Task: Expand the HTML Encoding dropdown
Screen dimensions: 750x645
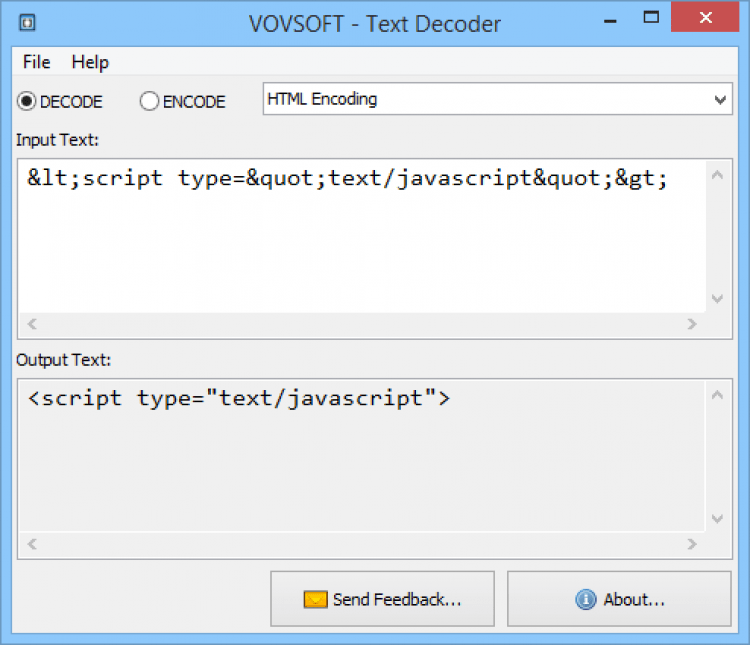Action: pos(720,100)
